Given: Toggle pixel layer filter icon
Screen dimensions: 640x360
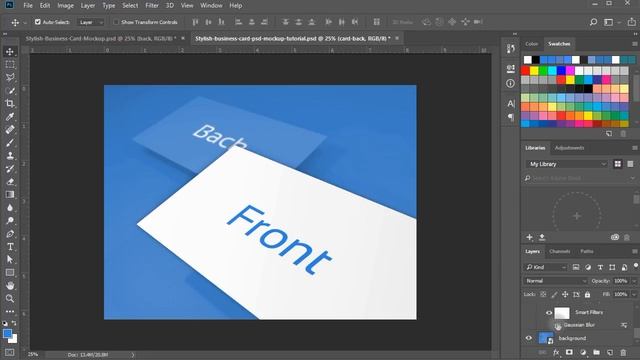Looking at the screenshot, I should [x=576, y=267].
